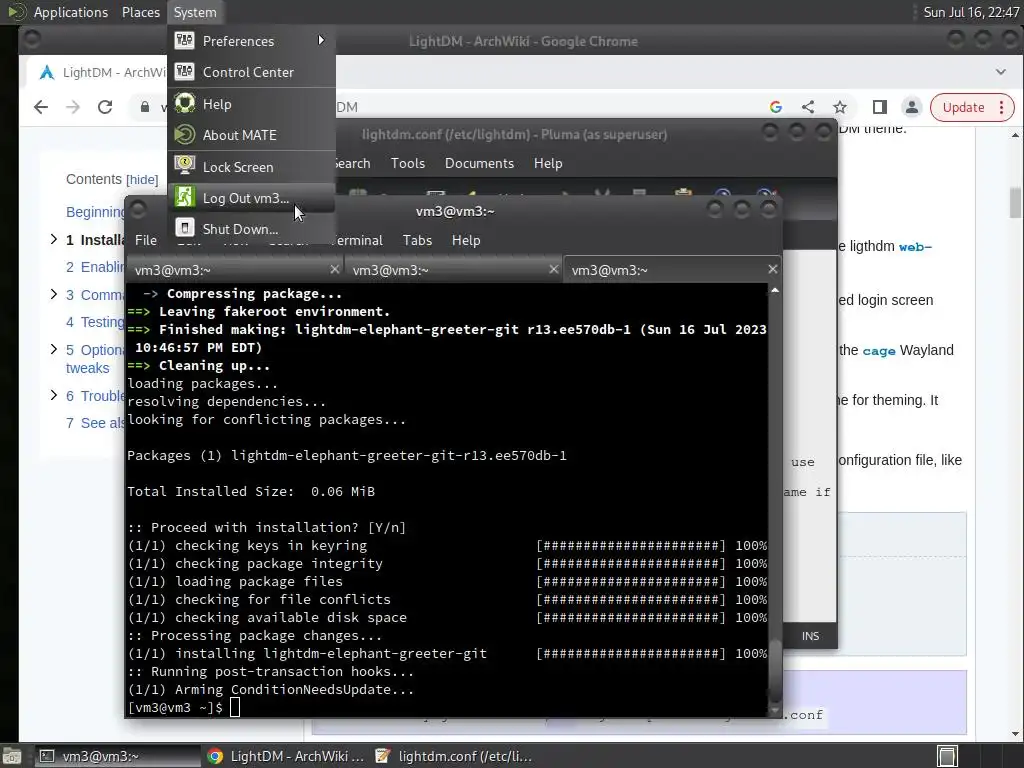Image resolution: width=1024 pixels, height=768 pixels.
Task: Go back in Chrome
Action: tap(40, 107)
